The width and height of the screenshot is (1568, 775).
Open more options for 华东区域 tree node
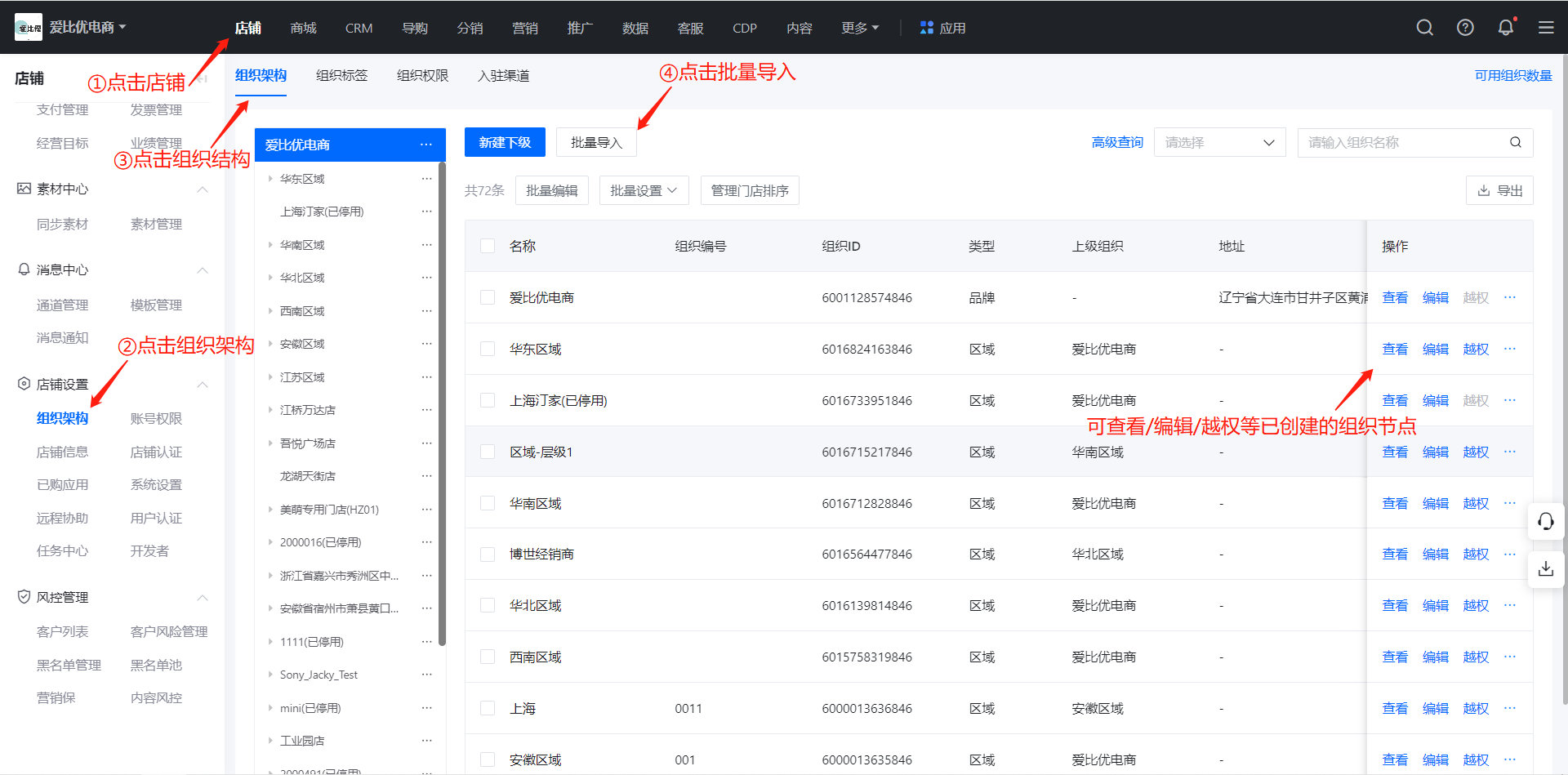click(x=426, y=179)
